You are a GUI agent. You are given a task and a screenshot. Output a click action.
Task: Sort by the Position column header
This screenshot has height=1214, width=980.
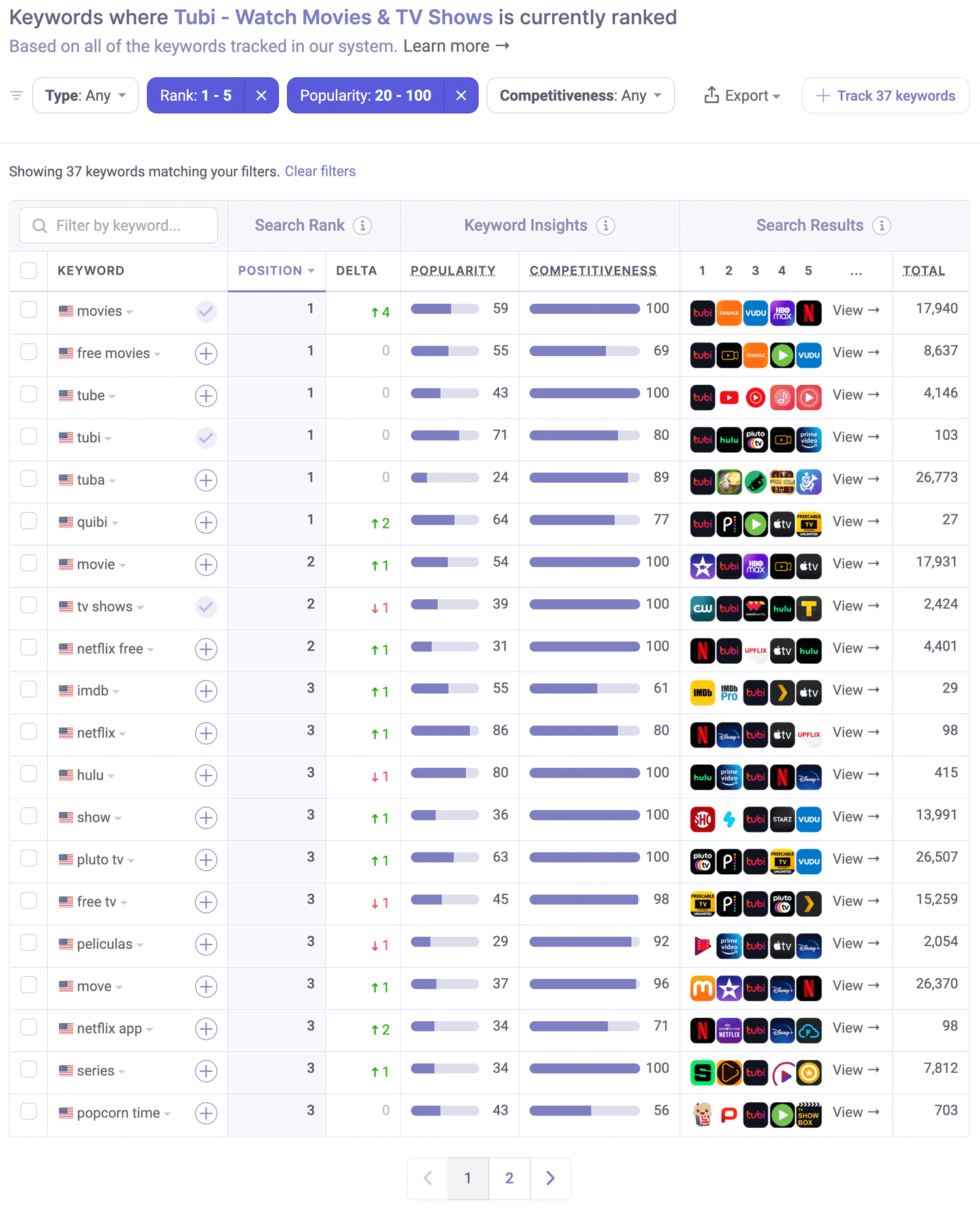276,271
